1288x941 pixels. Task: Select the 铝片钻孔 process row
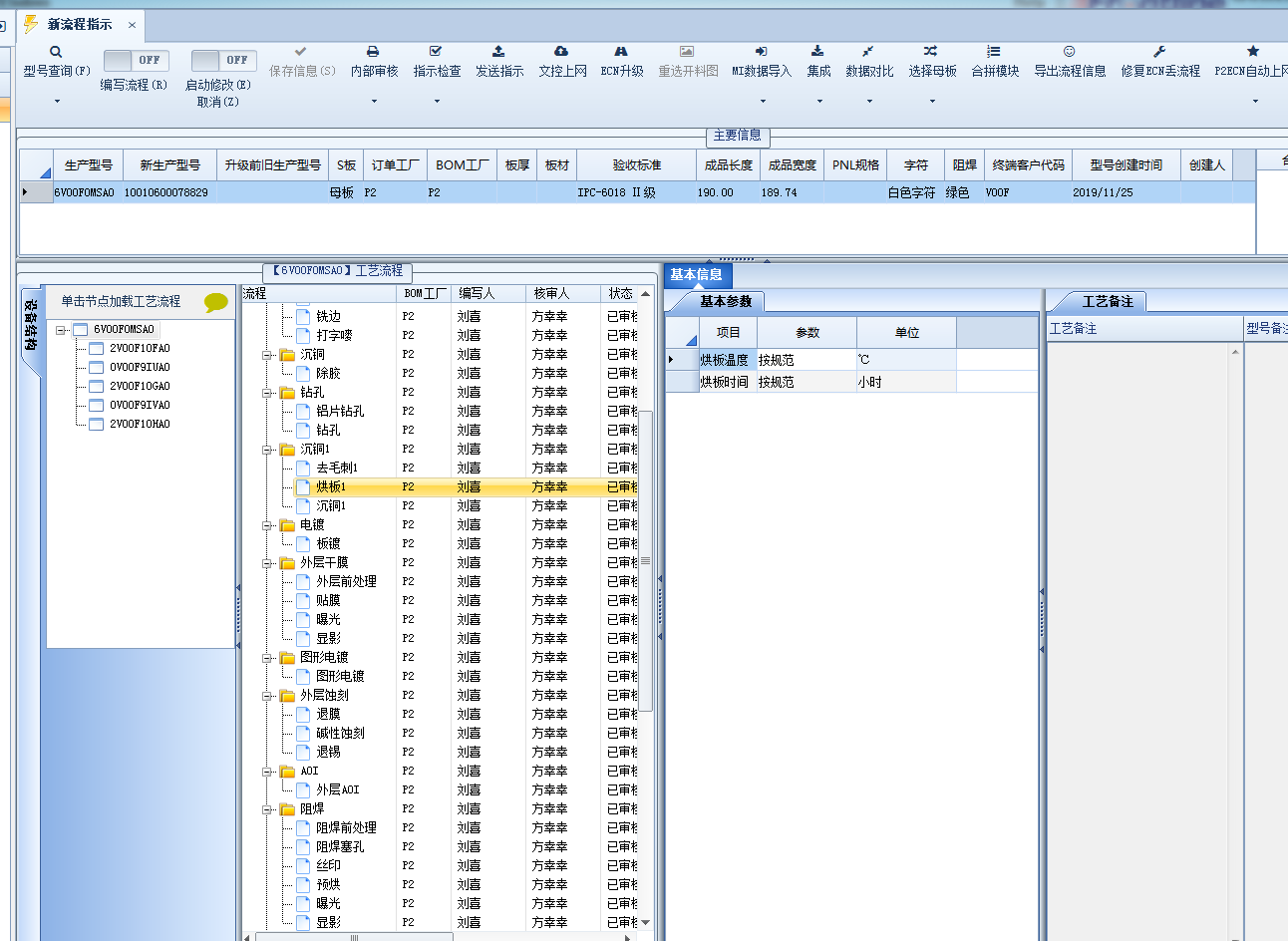(440, 412)
